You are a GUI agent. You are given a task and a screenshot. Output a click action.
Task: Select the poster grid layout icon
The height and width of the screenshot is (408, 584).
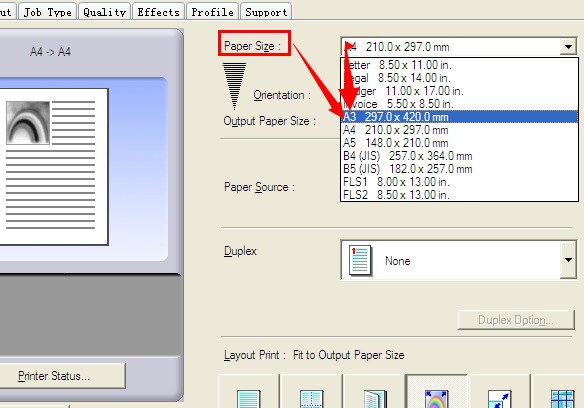[x=562, y=399]
